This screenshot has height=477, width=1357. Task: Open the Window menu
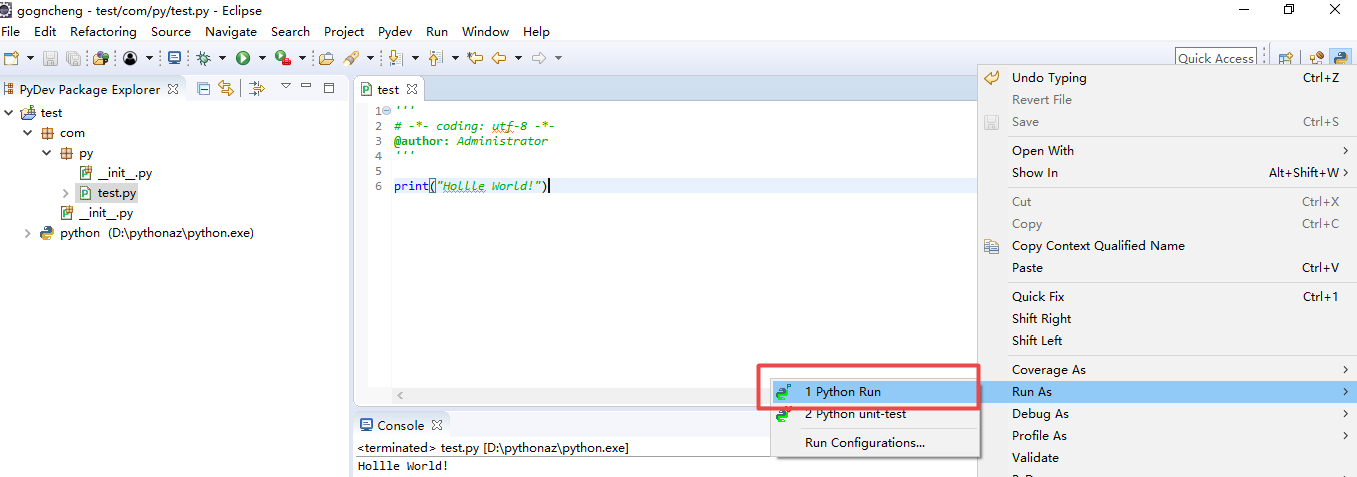click(485, 31)
